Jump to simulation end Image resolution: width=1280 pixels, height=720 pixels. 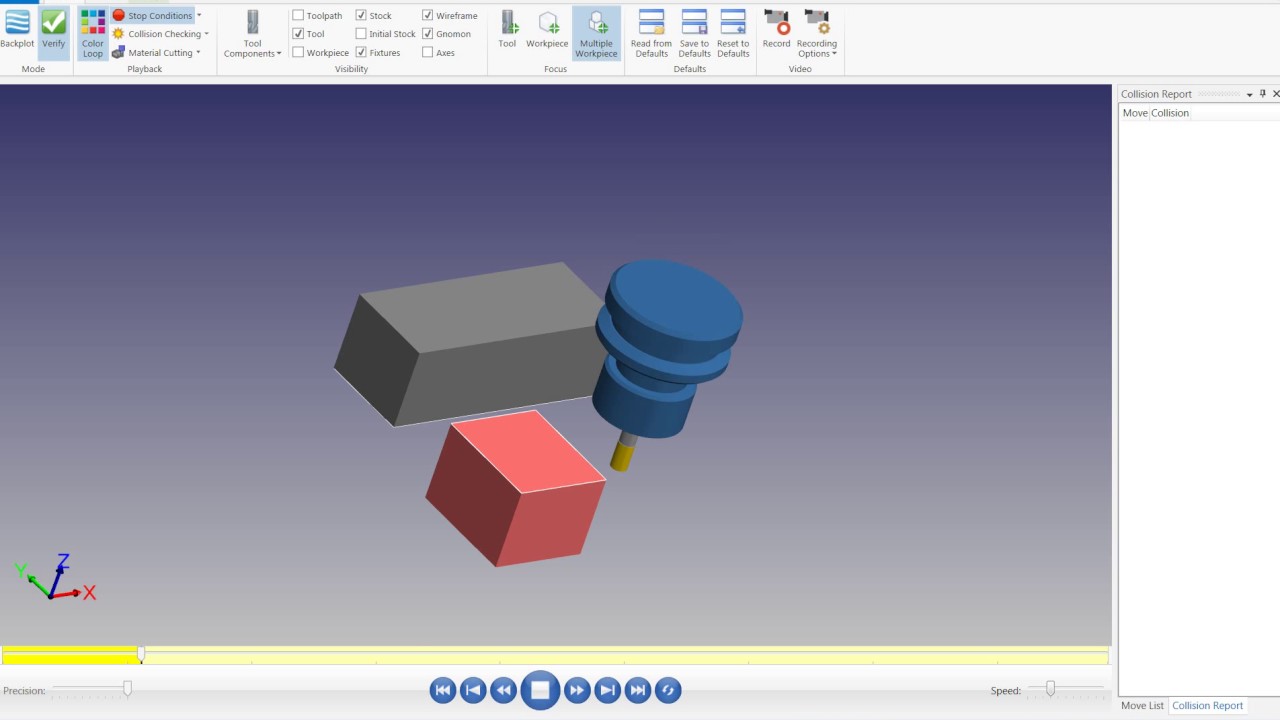[637, 690]
